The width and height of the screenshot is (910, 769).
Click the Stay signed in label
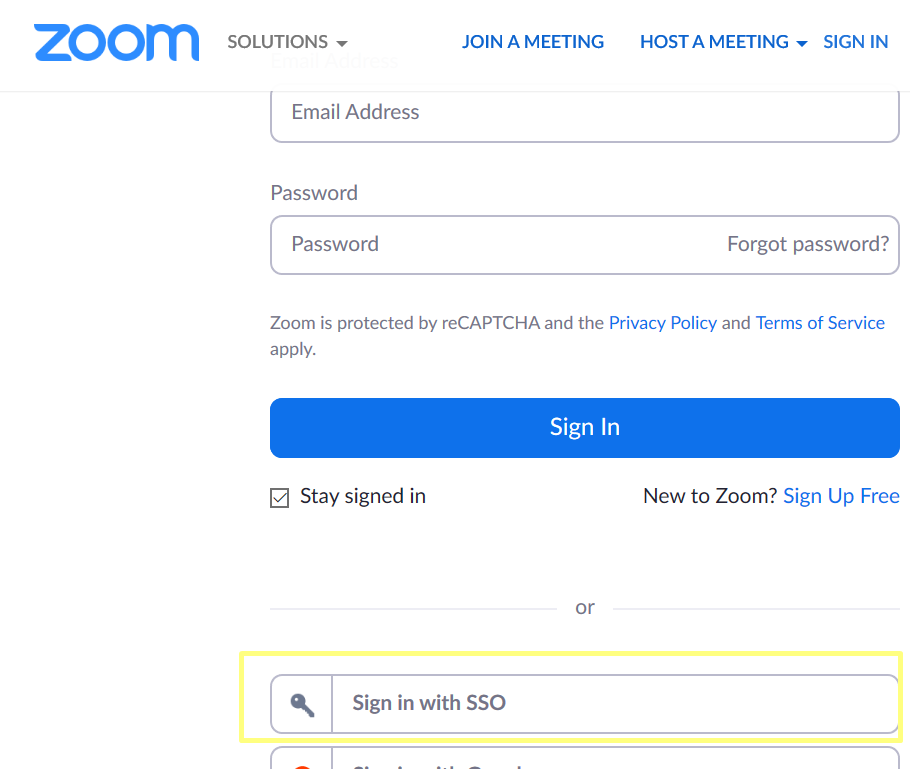click(363, 496)
